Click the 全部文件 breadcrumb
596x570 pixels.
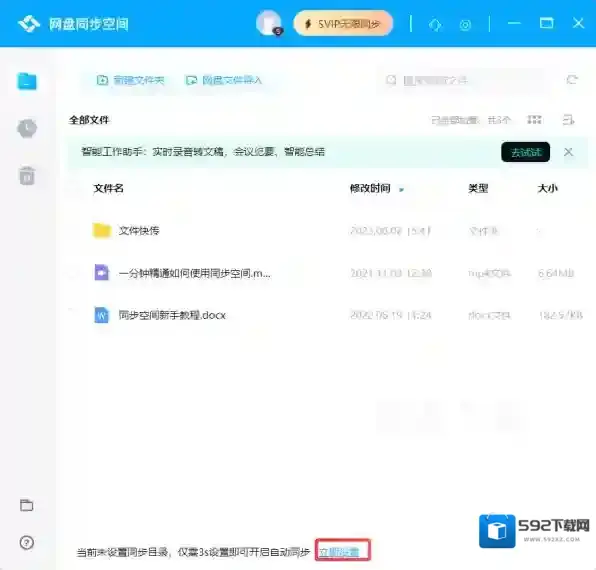[x=89, y=120]
